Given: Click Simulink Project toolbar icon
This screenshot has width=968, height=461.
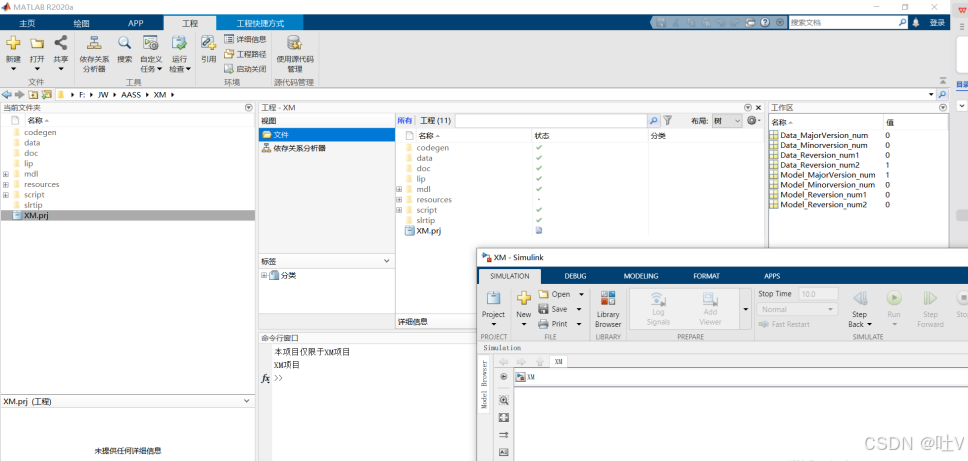Looking at the screenshot, I should point(493,299).
